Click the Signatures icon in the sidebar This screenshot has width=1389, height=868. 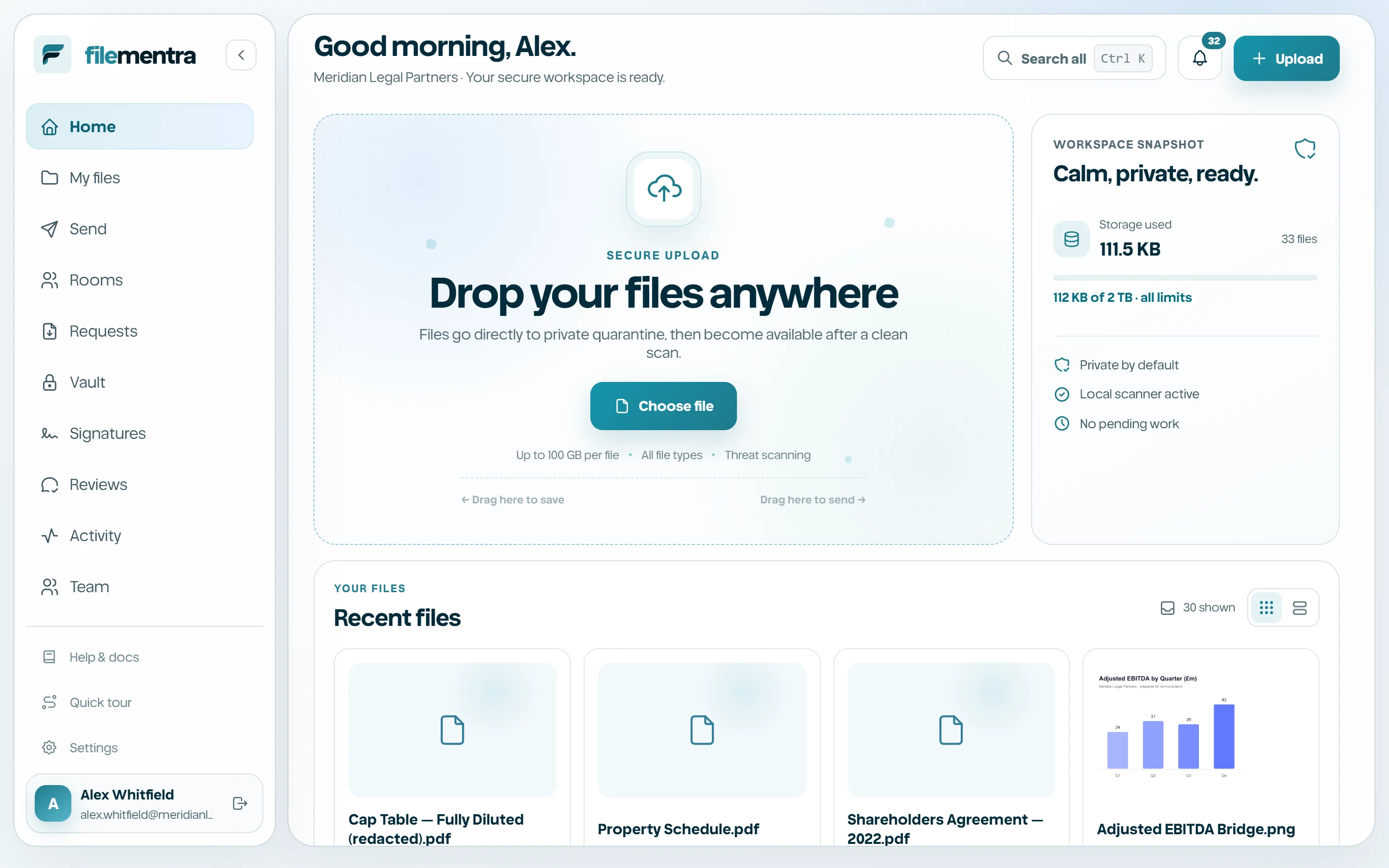[x=49, y=434]
